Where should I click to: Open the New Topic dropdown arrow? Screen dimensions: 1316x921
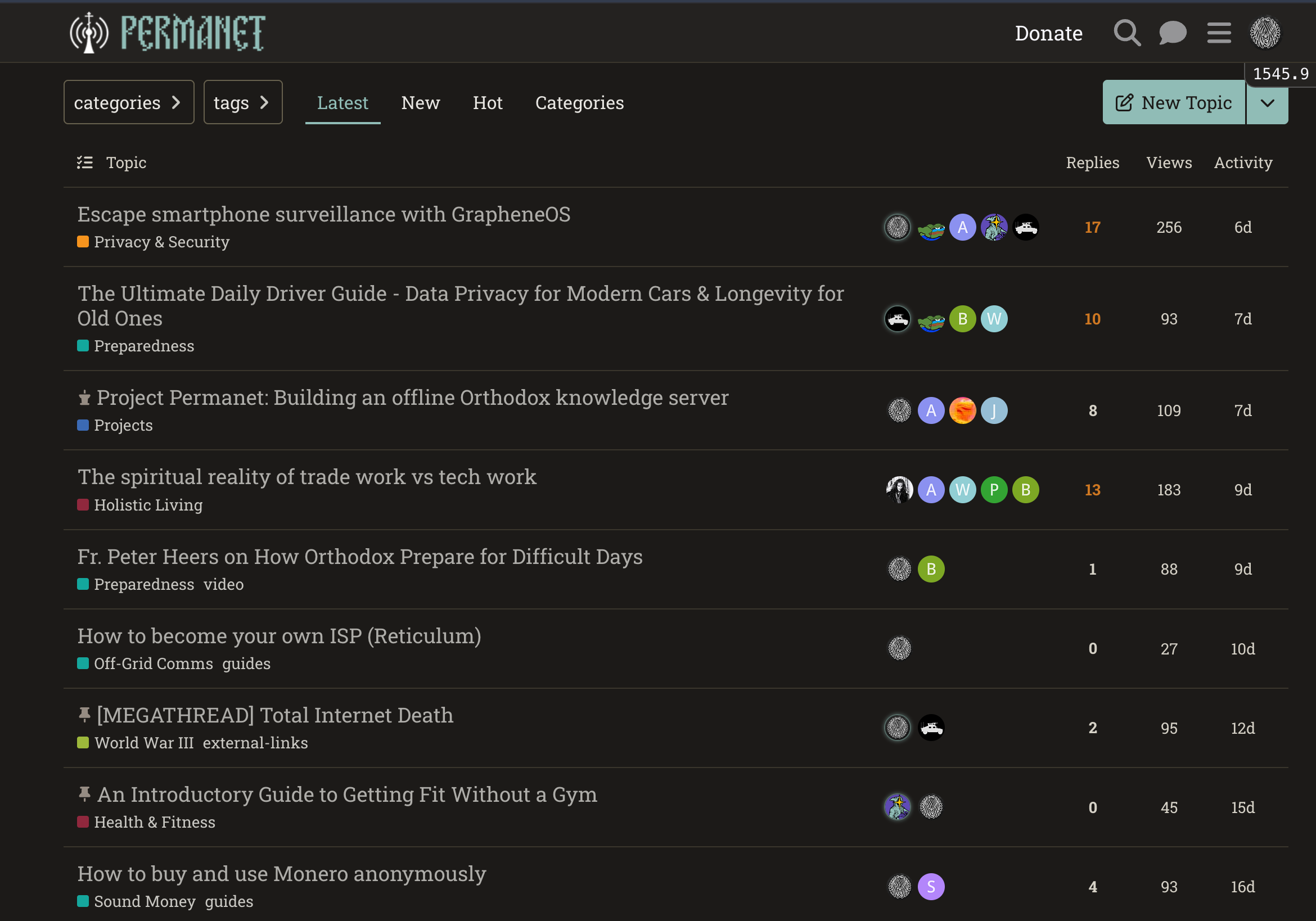point(1267,102)
